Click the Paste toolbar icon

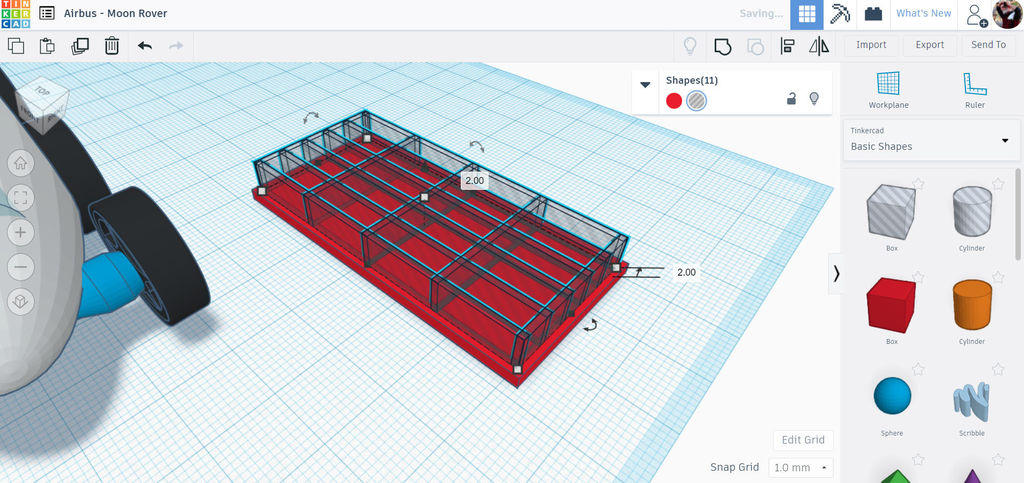pyautogui.click(x=47, y=46)
